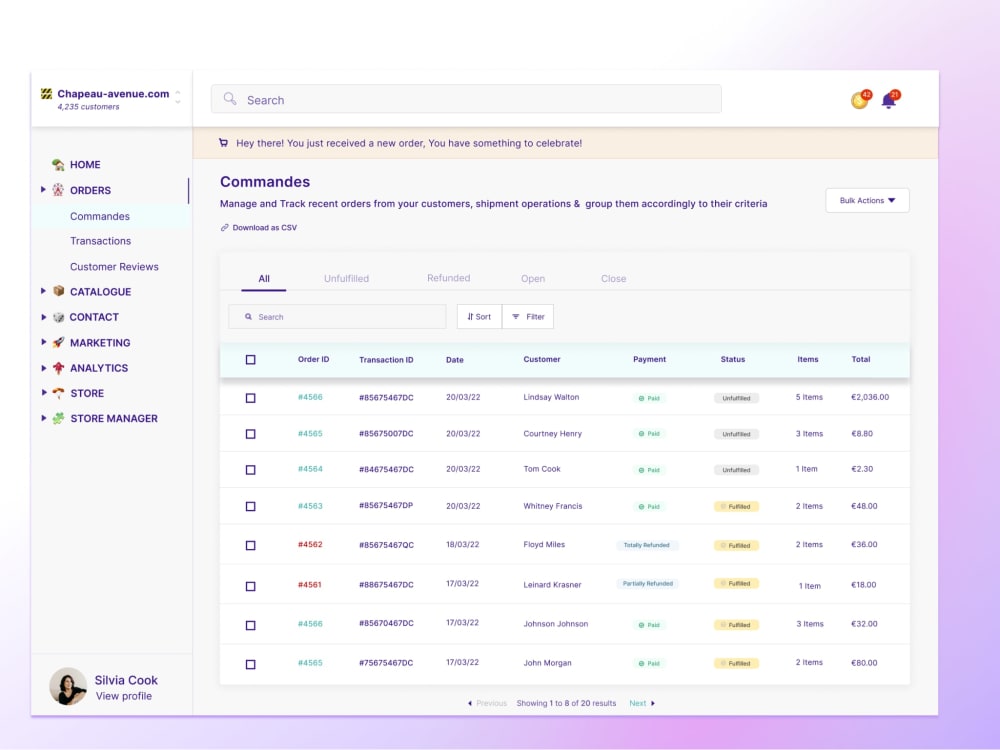Click the Previous page arrow icon

pos(470,703)
